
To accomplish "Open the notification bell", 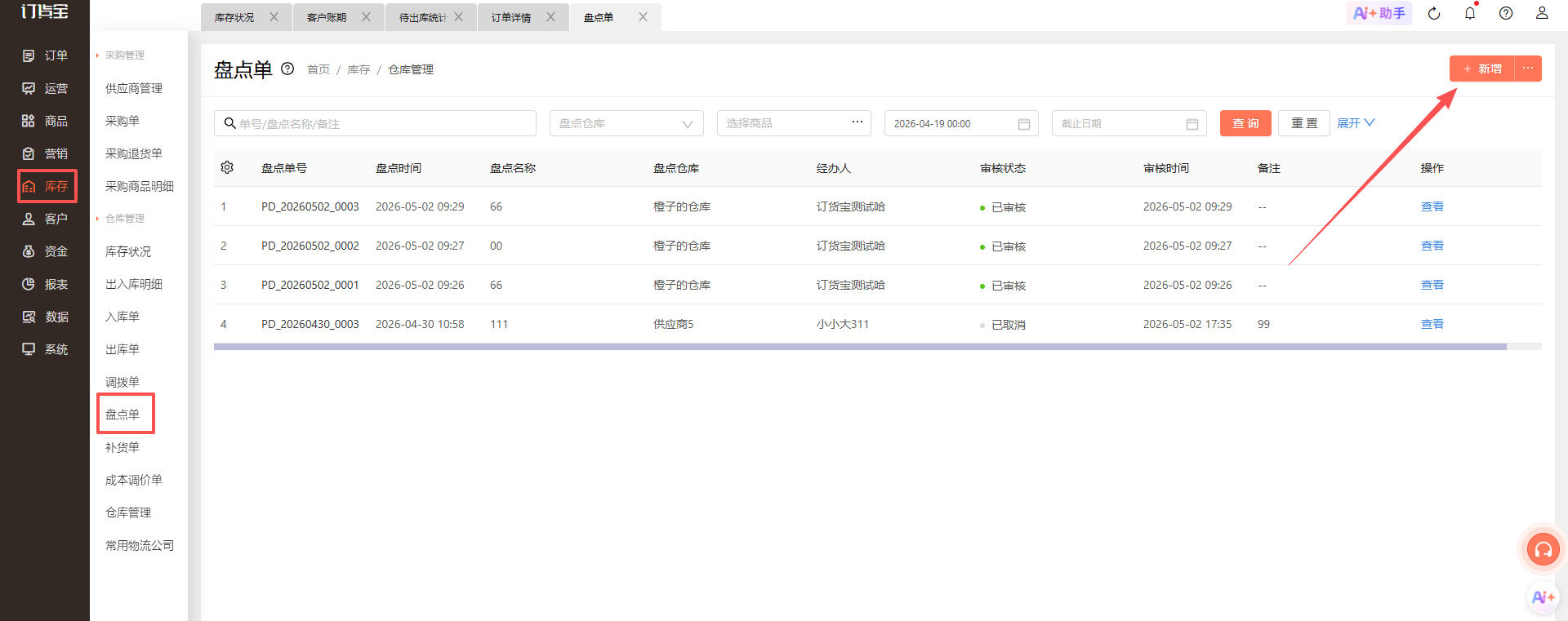I will click(x=1470, y=13).
